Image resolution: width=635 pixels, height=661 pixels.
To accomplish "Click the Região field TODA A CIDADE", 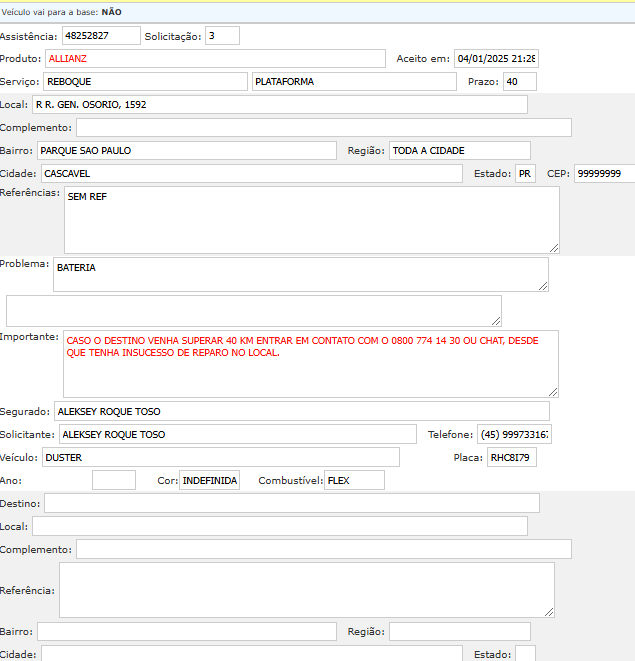I will [460, 150].
